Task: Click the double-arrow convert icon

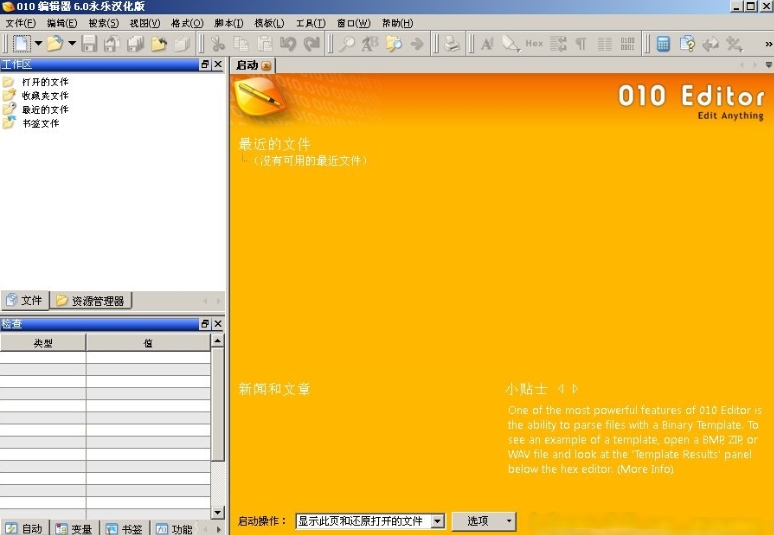Action: point(710,43)
